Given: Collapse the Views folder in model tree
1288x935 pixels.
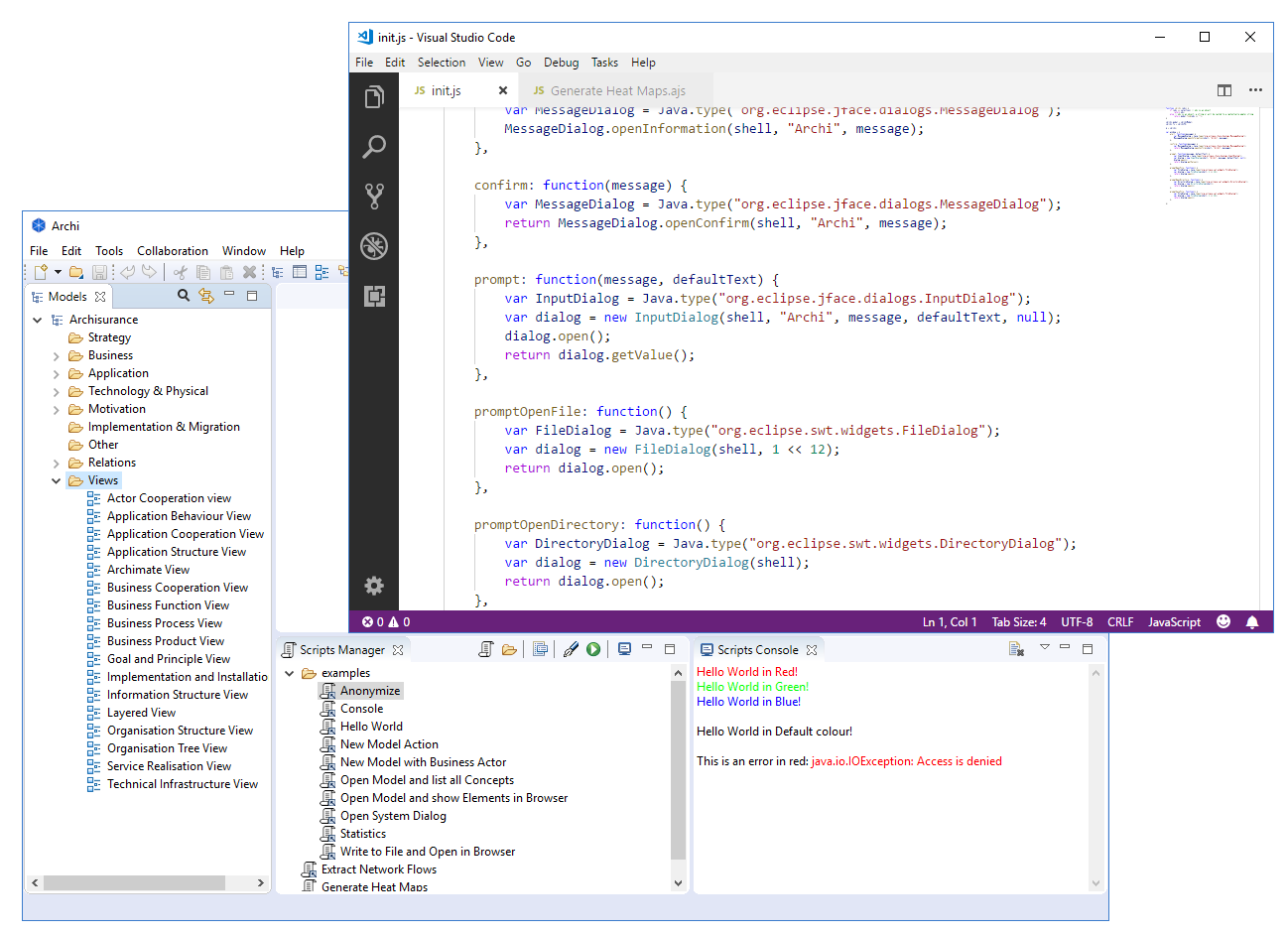Looking at the screenshot, I should pos(57,481).
